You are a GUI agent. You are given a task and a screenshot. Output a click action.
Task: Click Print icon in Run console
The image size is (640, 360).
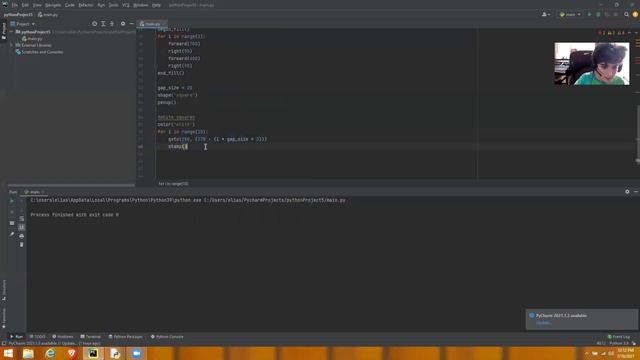(22, 236)
